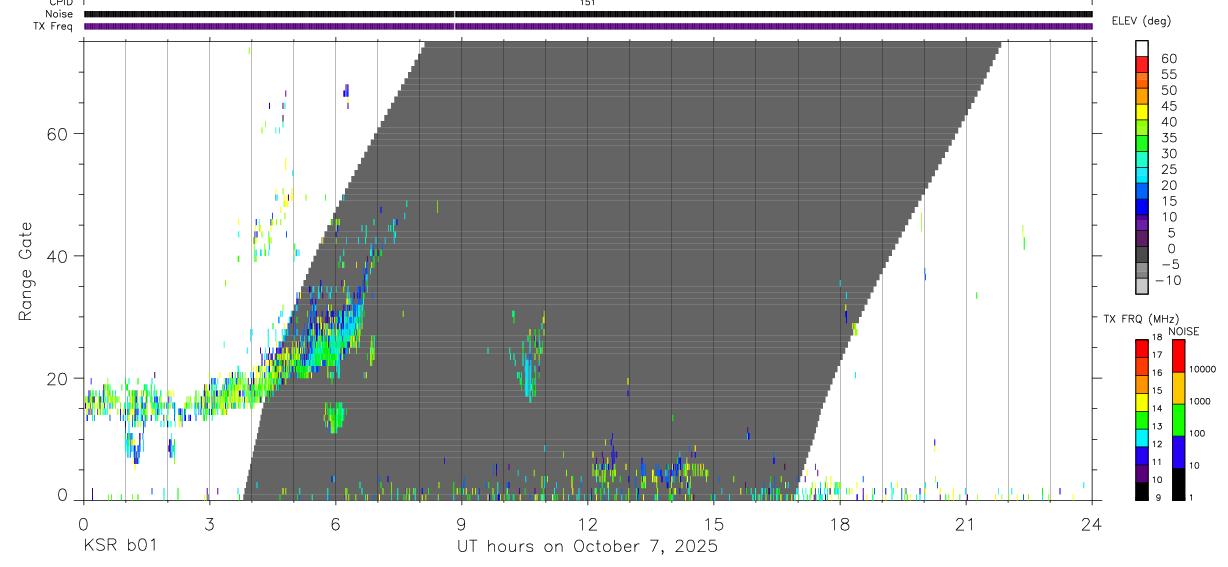
Task: Click the dark gray segment of ELEV colorbar
Action: click(x=1142, y=255)
